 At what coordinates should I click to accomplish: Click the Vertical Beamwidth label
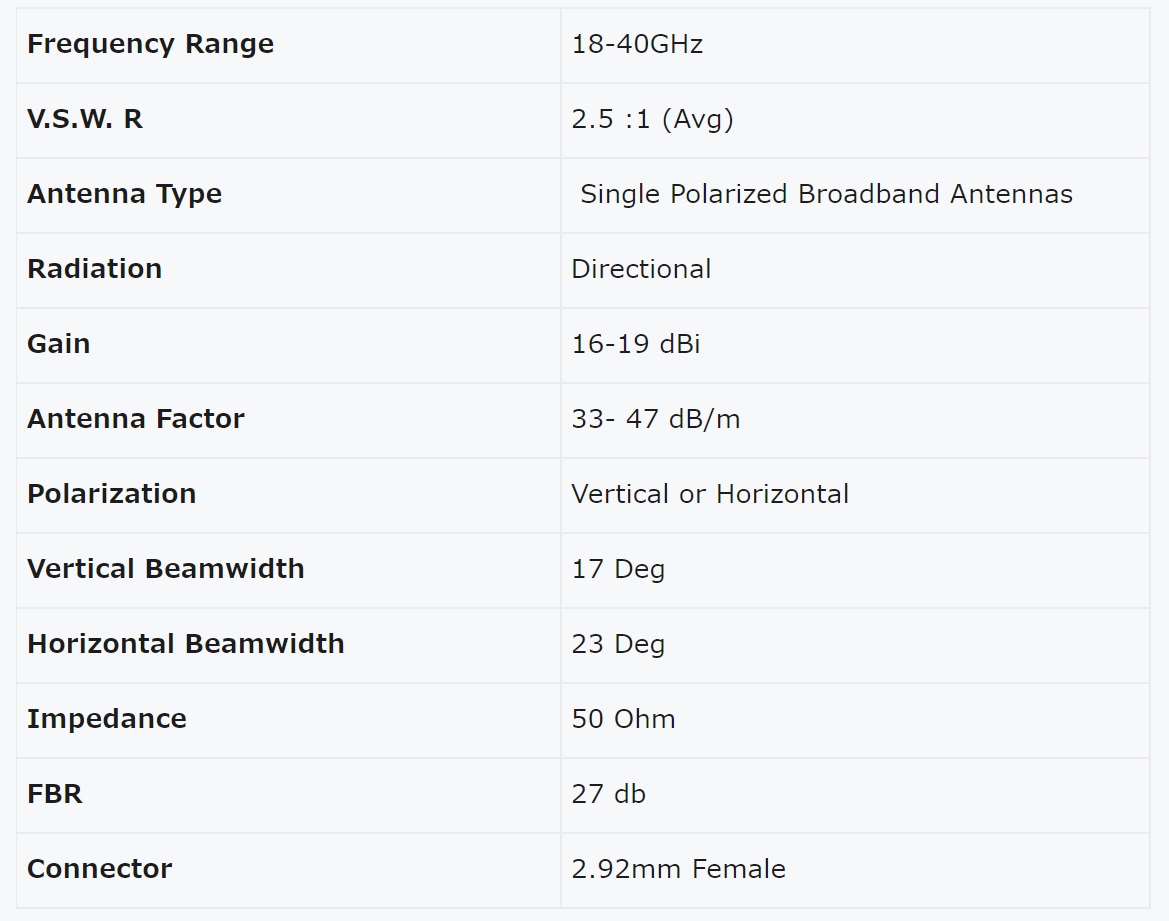point(166,569)
